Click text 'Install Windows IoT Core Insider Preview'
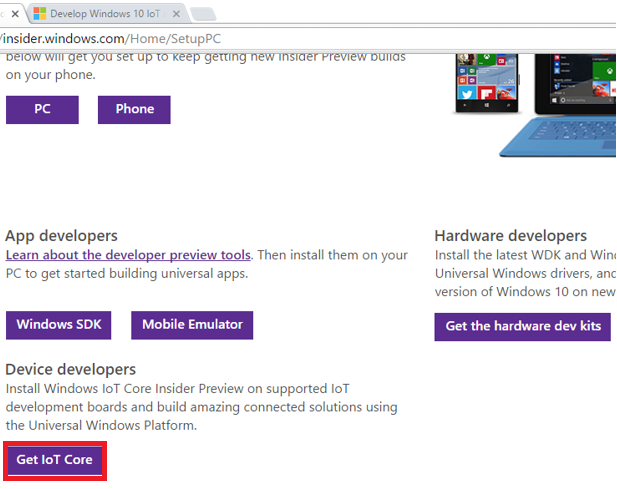 pos(125,388)
